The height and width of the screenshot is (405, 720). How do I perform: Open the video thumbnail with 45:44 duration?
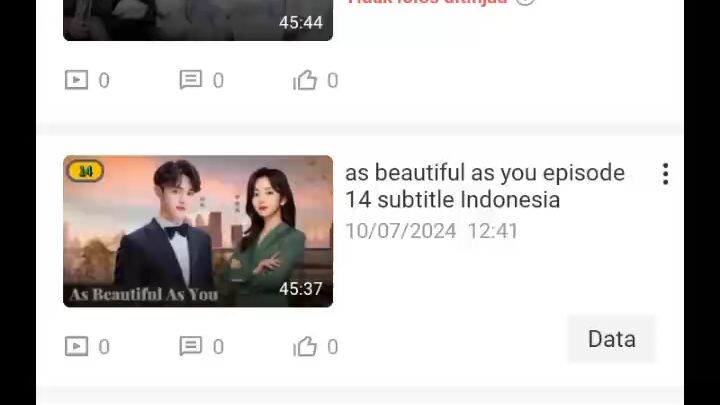(198, 20)
